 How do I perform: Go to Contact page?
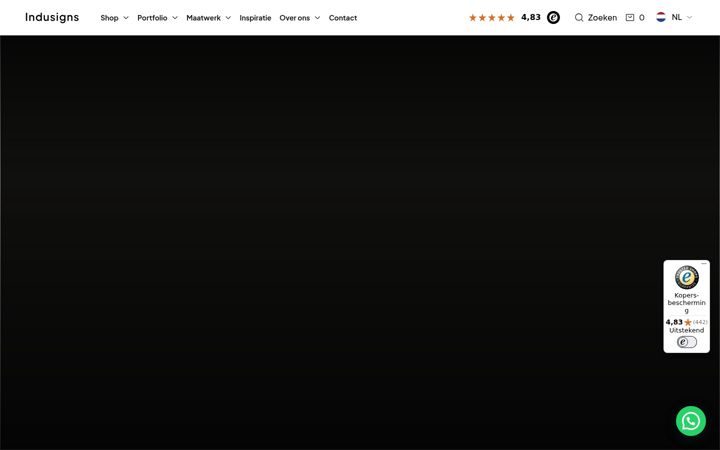click(x=343, y=18)
